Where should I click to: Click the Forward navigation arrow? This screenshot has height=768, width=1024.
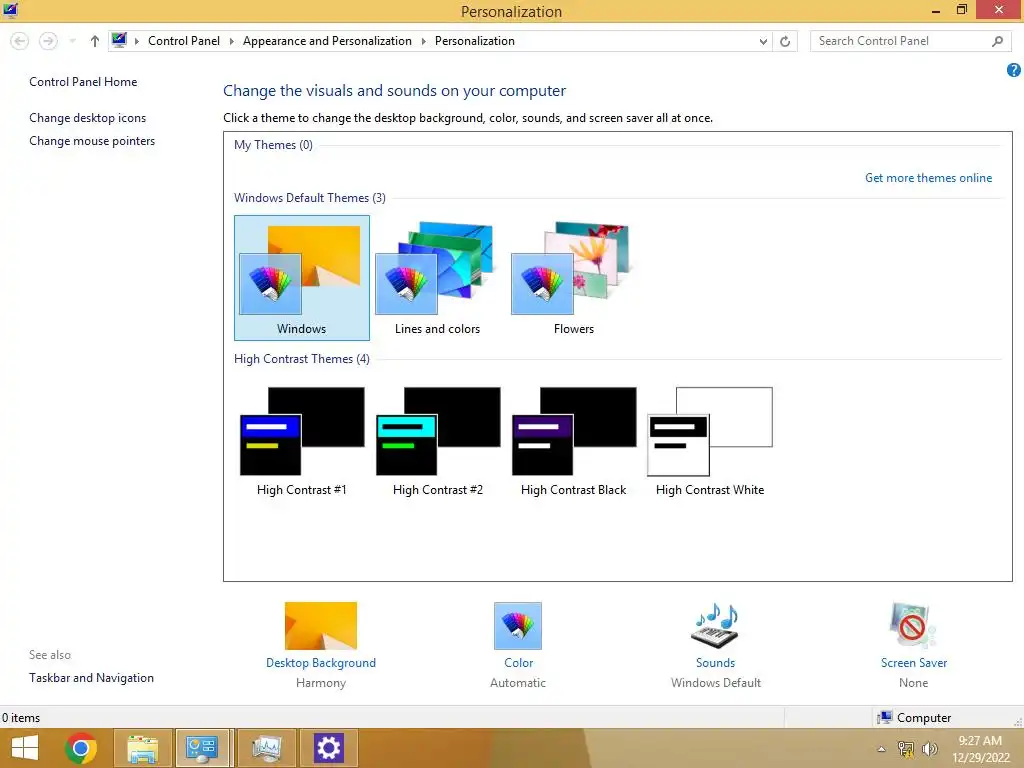click(x=48, y=41)
